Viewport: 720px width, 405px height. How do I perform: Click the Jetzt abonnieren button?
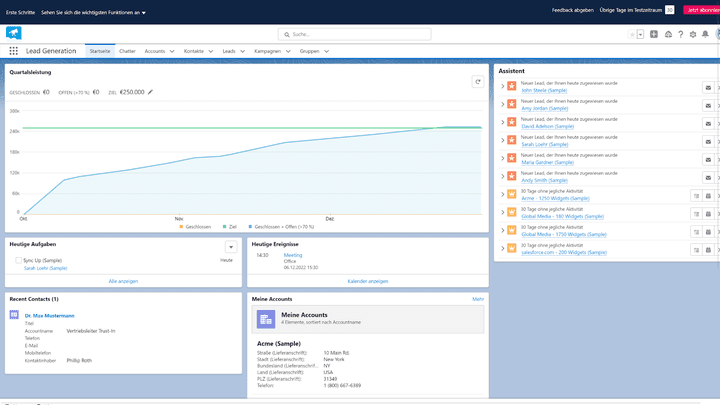click(702, 10)
